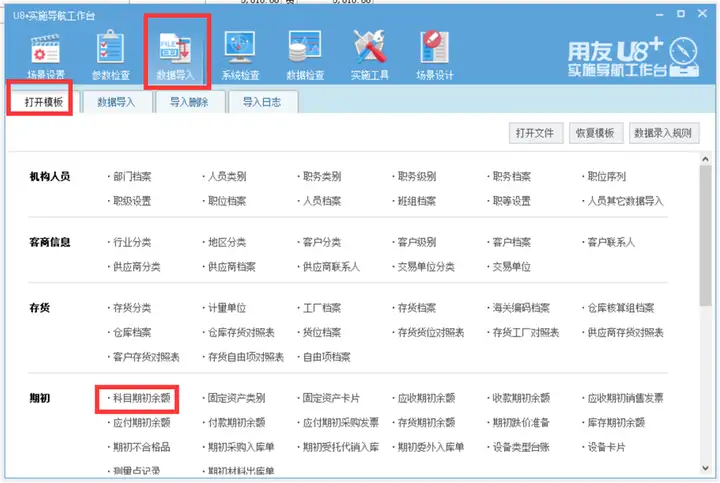Click the 设备卡片 link
The width and height of the screenshot is (720, 483).
[x=607, y=447]
